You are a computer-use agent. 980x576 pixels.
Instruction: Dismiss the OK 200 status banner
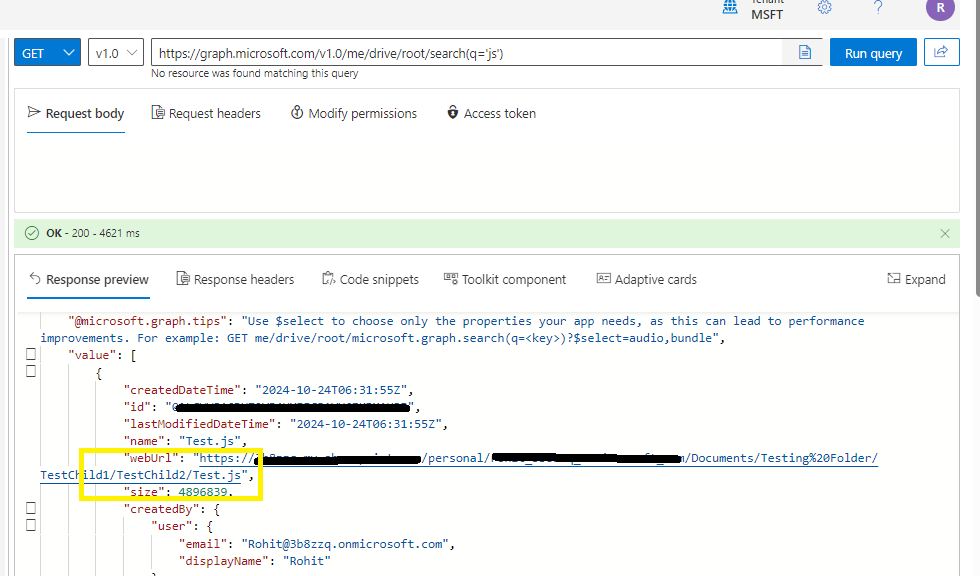[944, 232]
